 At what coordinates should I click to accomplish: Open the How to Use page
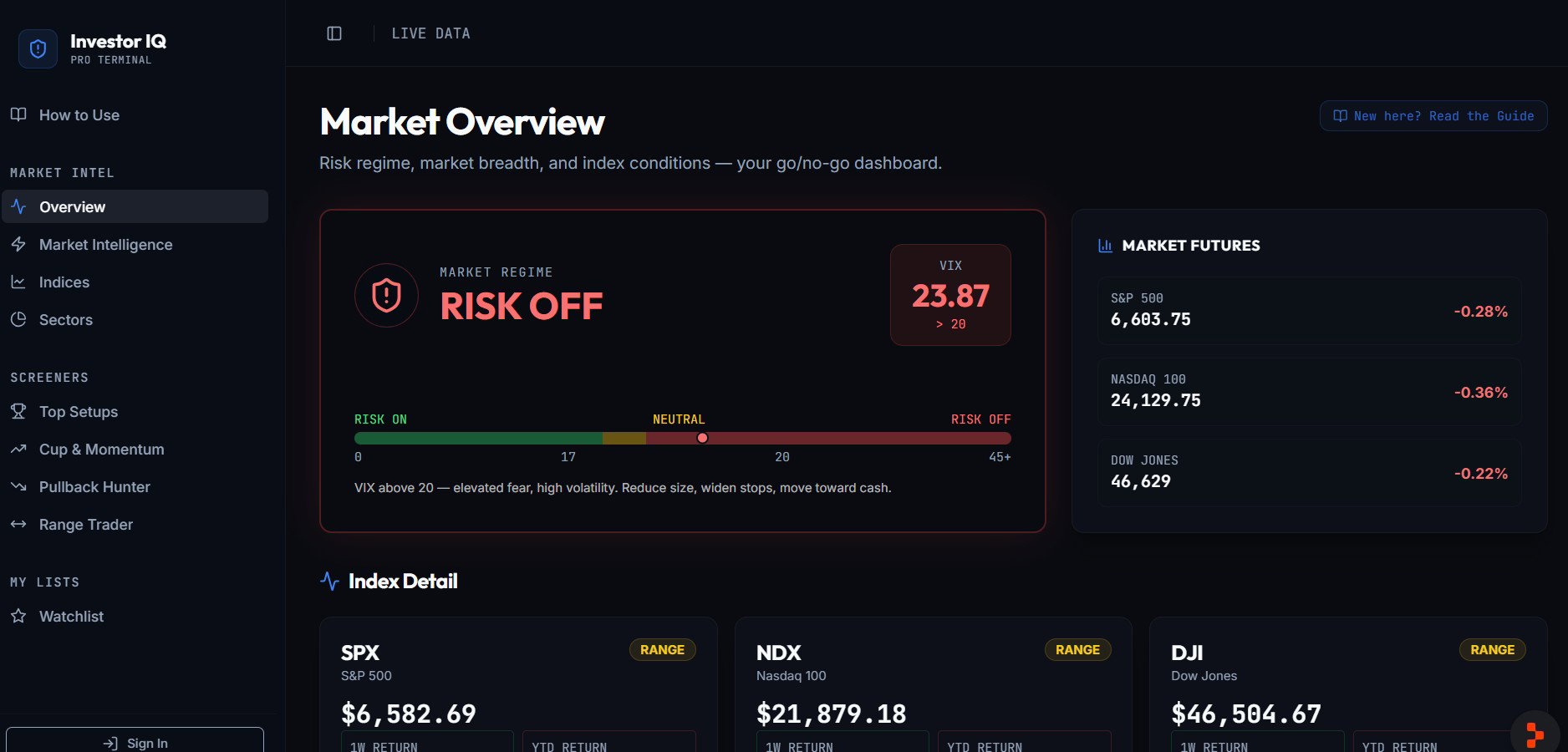click(x=79, y=115)
